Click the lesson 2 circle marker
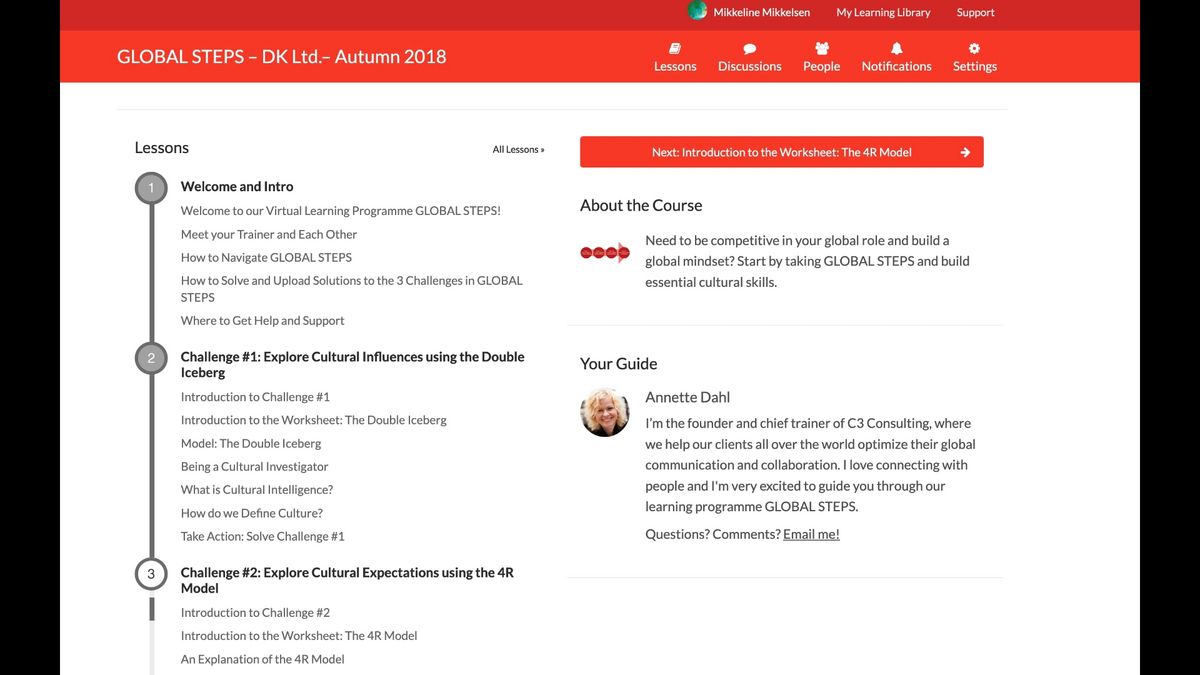 tap(151, 358)
